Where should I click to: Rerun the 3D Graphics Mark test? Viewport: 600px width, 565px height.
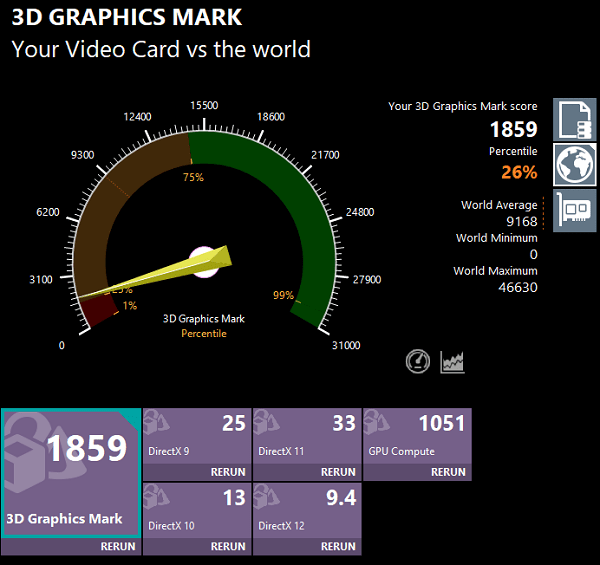point(118,546)
